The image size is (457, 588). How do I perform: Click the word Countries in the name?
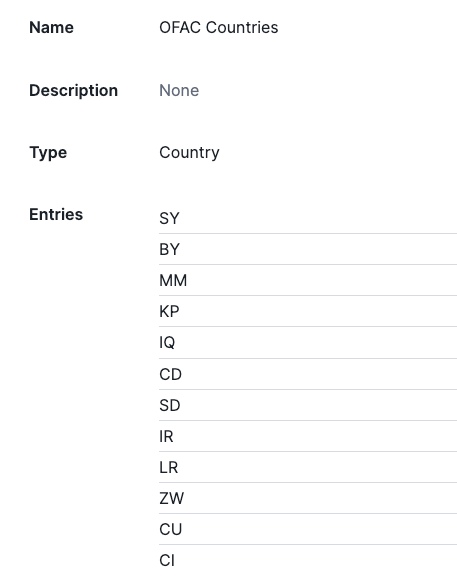click(x=242, y=27)
